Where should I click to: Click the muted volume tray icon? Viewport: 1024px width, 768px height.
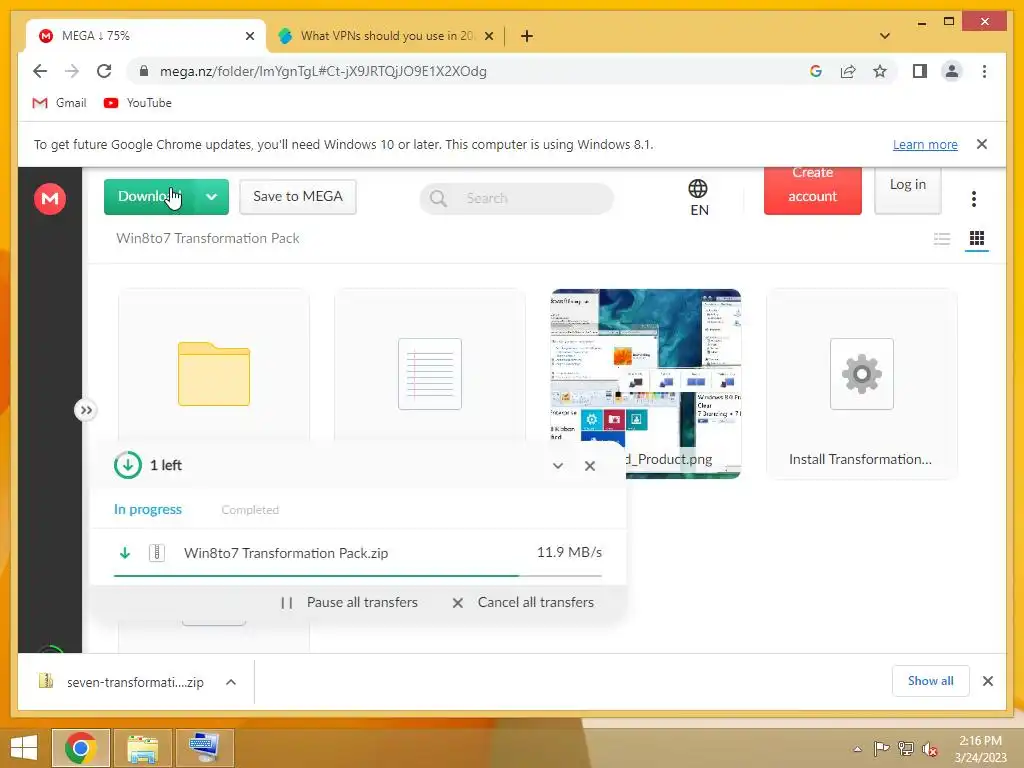[930, 748]
